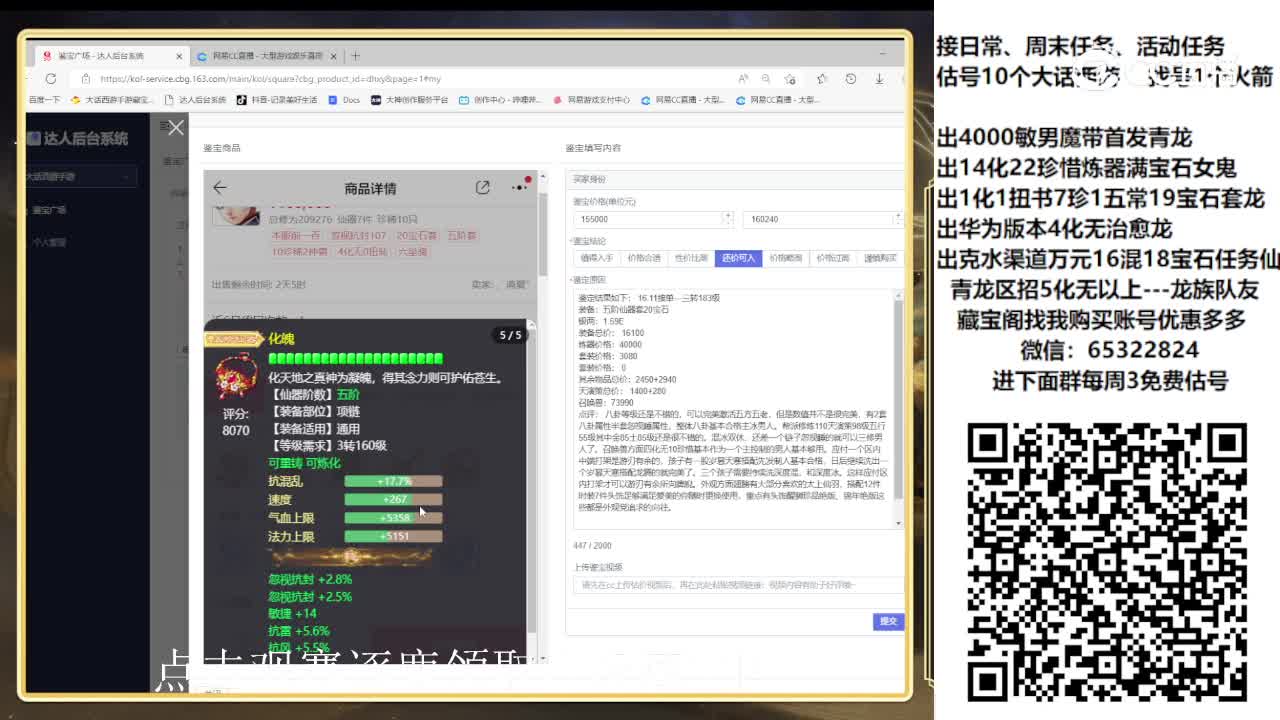Click the 抗混乱 +17.7% attribute bar
Screen dimensions: 1280x720
(x=393, y=481)
